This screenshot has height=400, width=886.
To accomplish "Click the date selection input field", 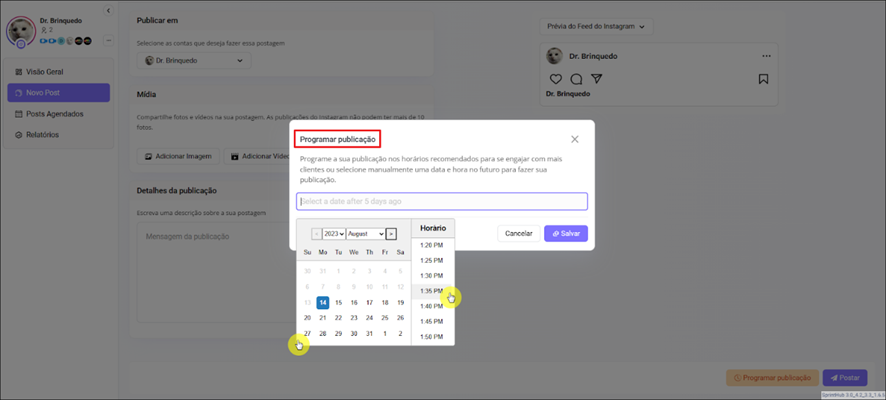I will (441, 201).
